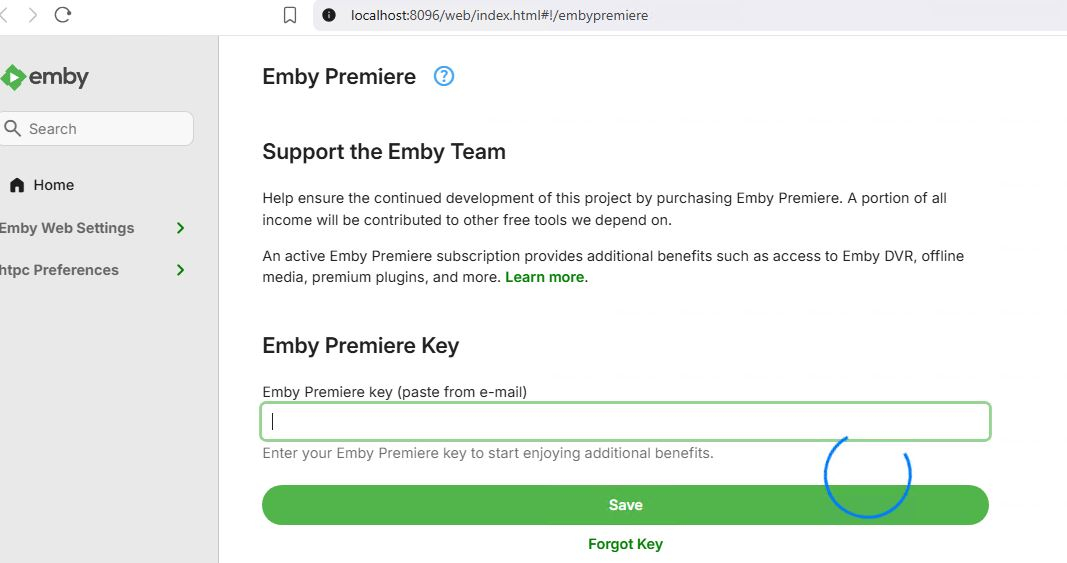Select the localhost URL address bar

click(500, 15)
